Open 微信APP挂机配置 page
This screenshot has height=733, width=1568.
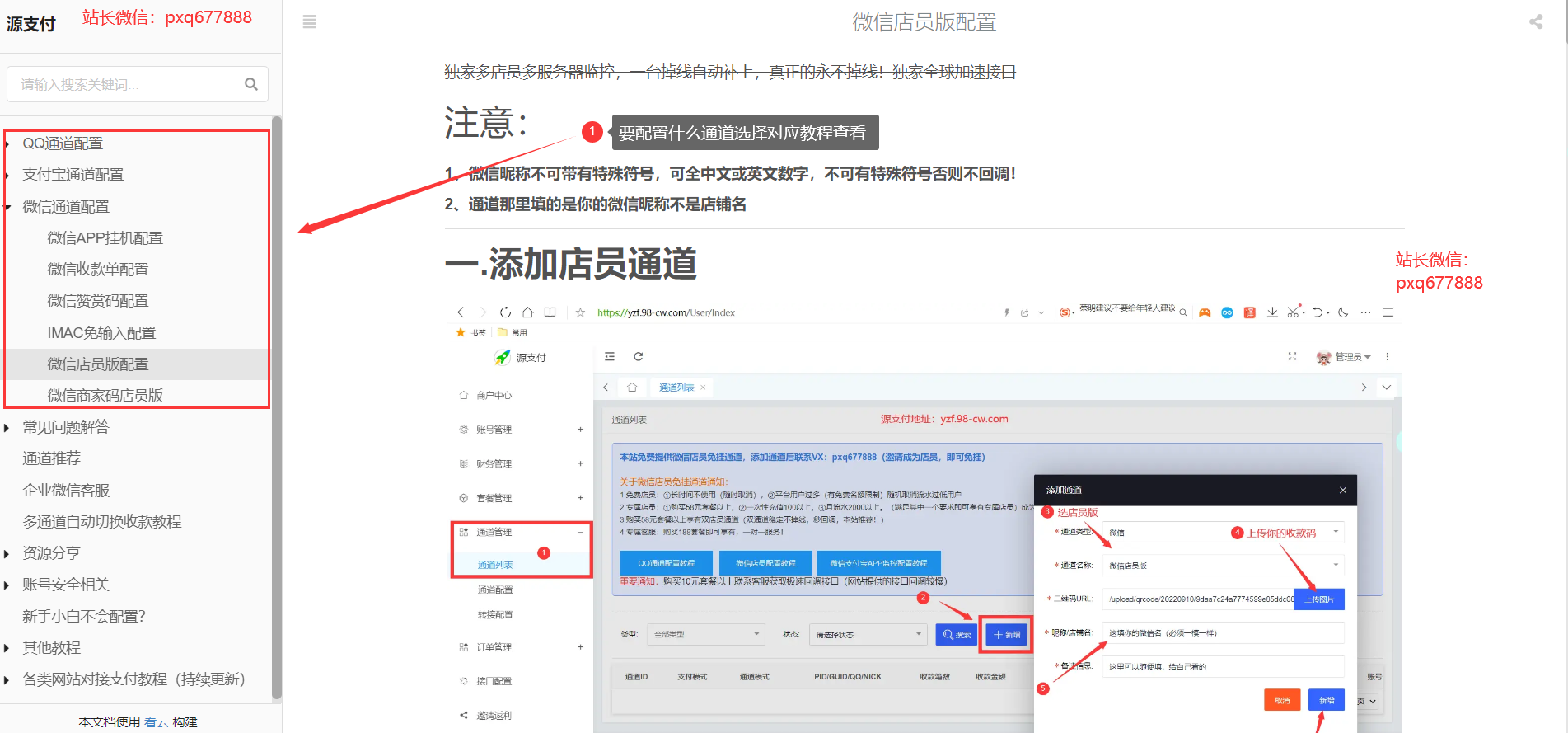click(x=105, y=238)
